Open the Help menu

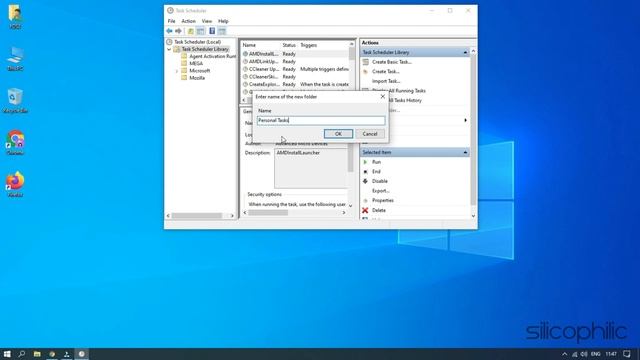click(x=223, y=21)
